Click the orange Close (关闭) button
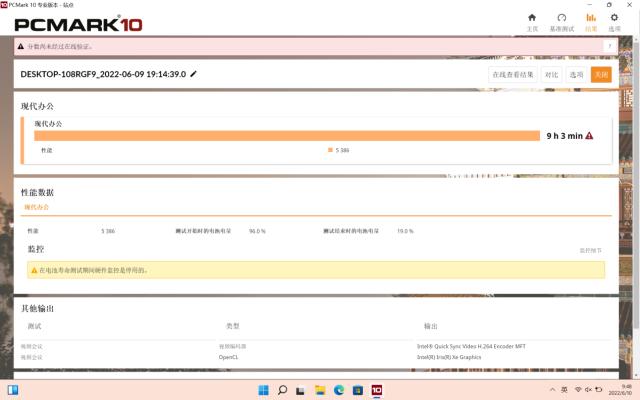This screenshot has width=640, height=400. point(601,75)
